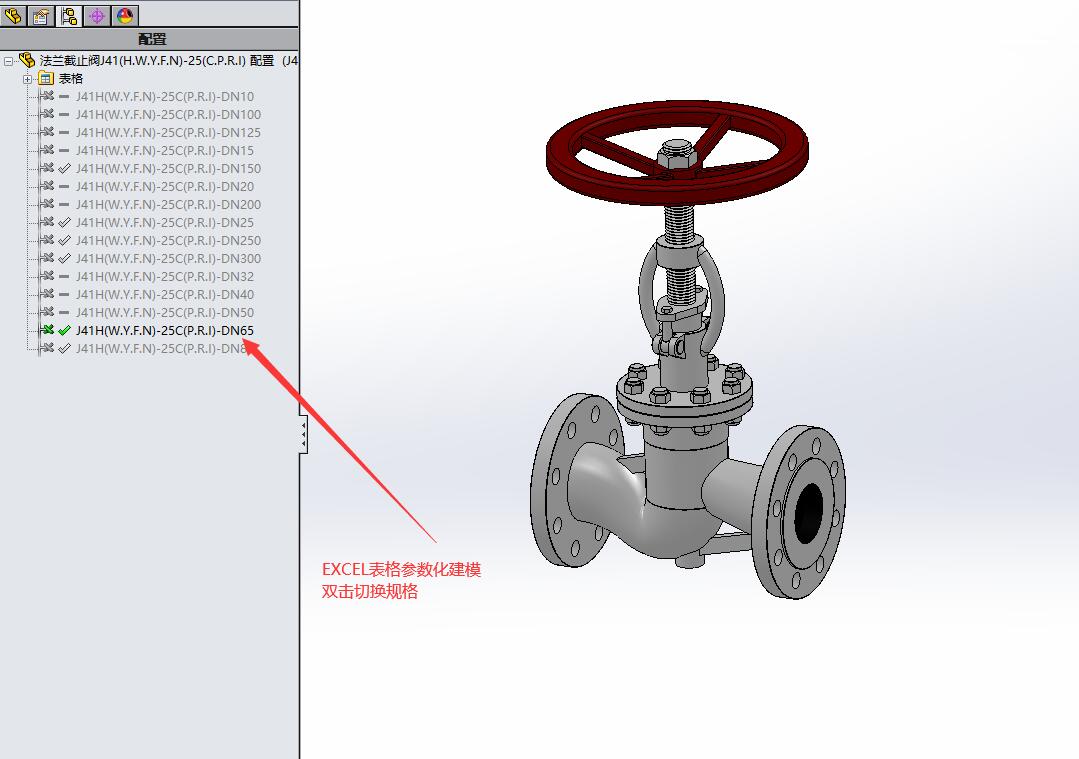The width and height of the screenshot is (1079, 759).
Task: Click the checkmark icon on DN250 row
Action: coord(64,240)
